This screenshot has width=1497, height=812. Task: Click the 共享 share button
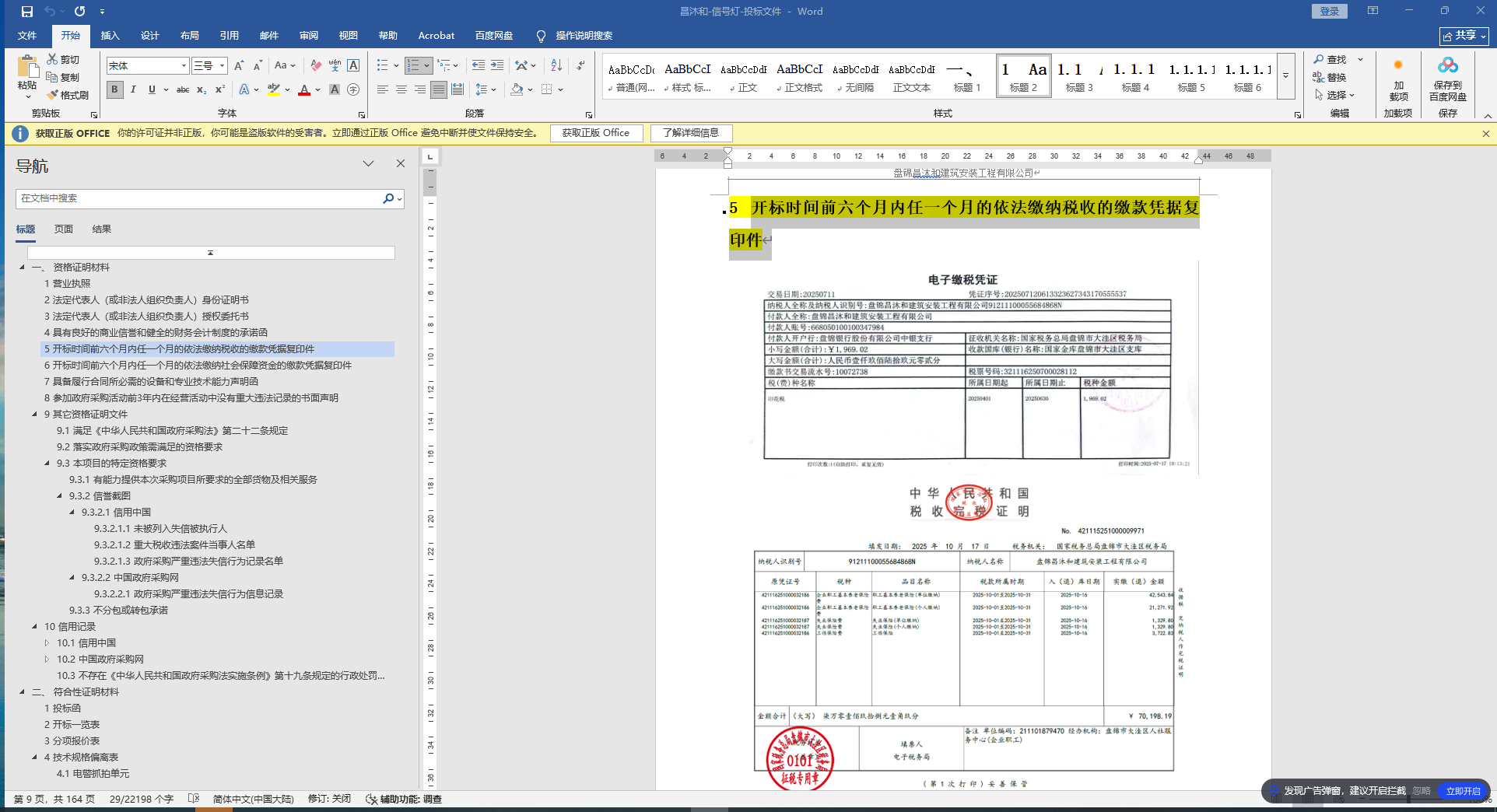click(1464, 36)
